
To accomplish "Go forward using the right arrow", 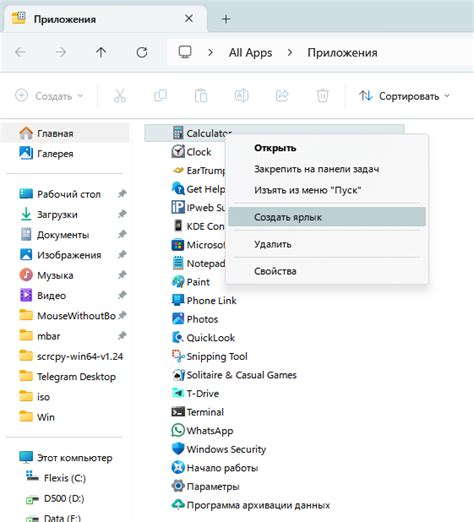I will [61, 52].
